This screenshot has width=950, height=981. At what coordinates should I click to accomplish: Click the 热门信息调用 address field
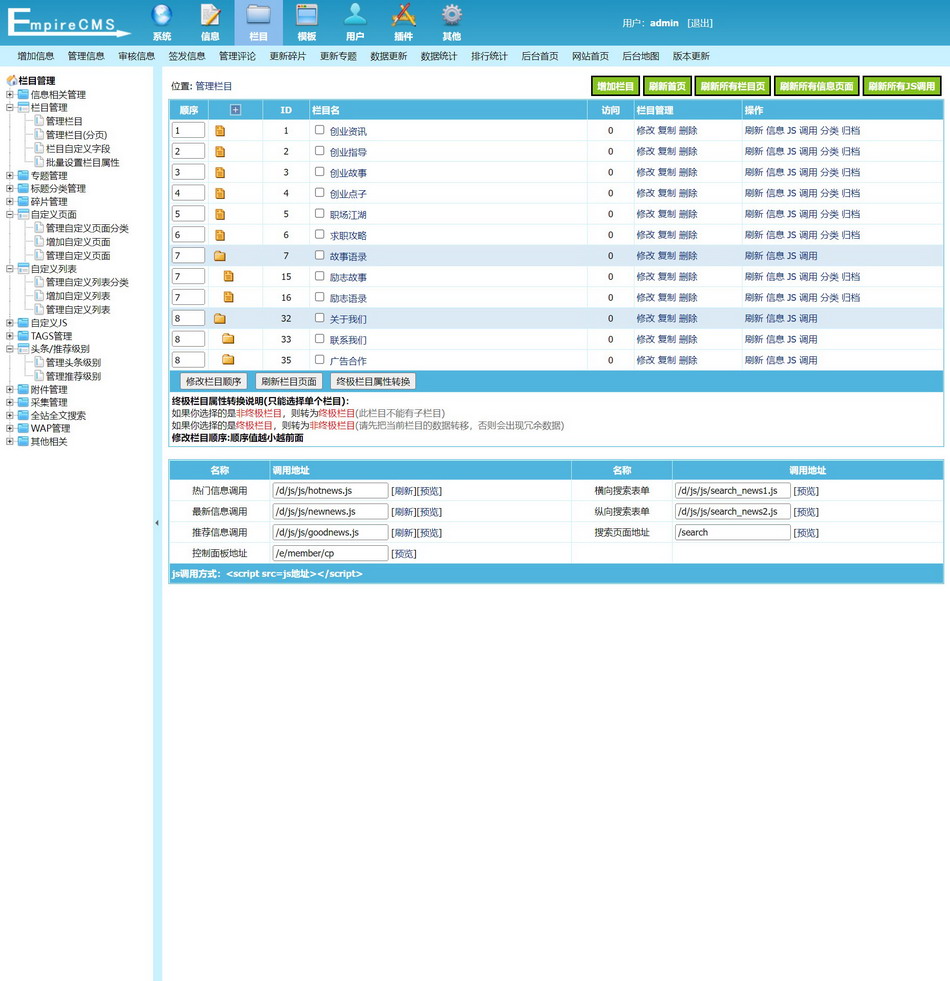click(x=330, y=490)
